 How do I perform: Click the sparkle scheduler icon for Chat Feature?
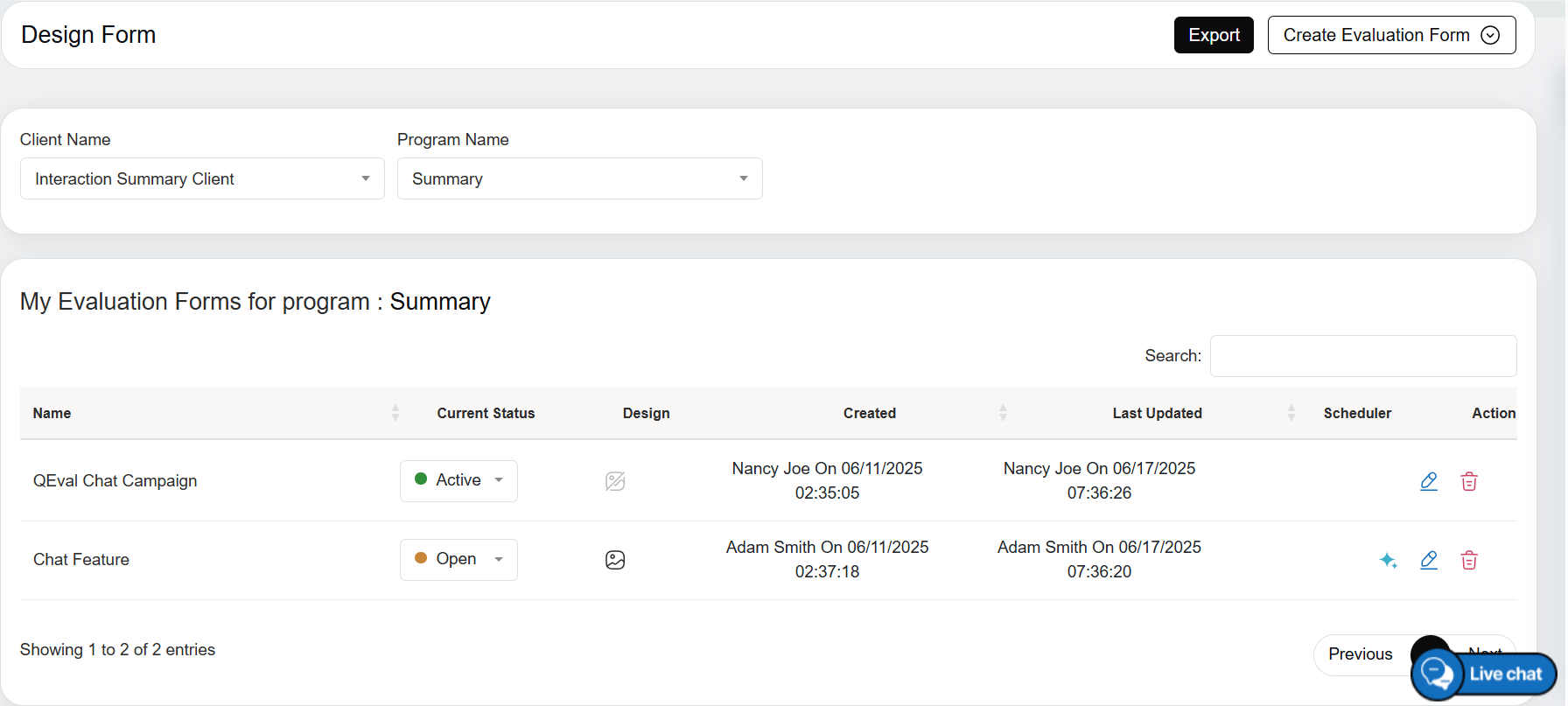(x=1389, y=560)
